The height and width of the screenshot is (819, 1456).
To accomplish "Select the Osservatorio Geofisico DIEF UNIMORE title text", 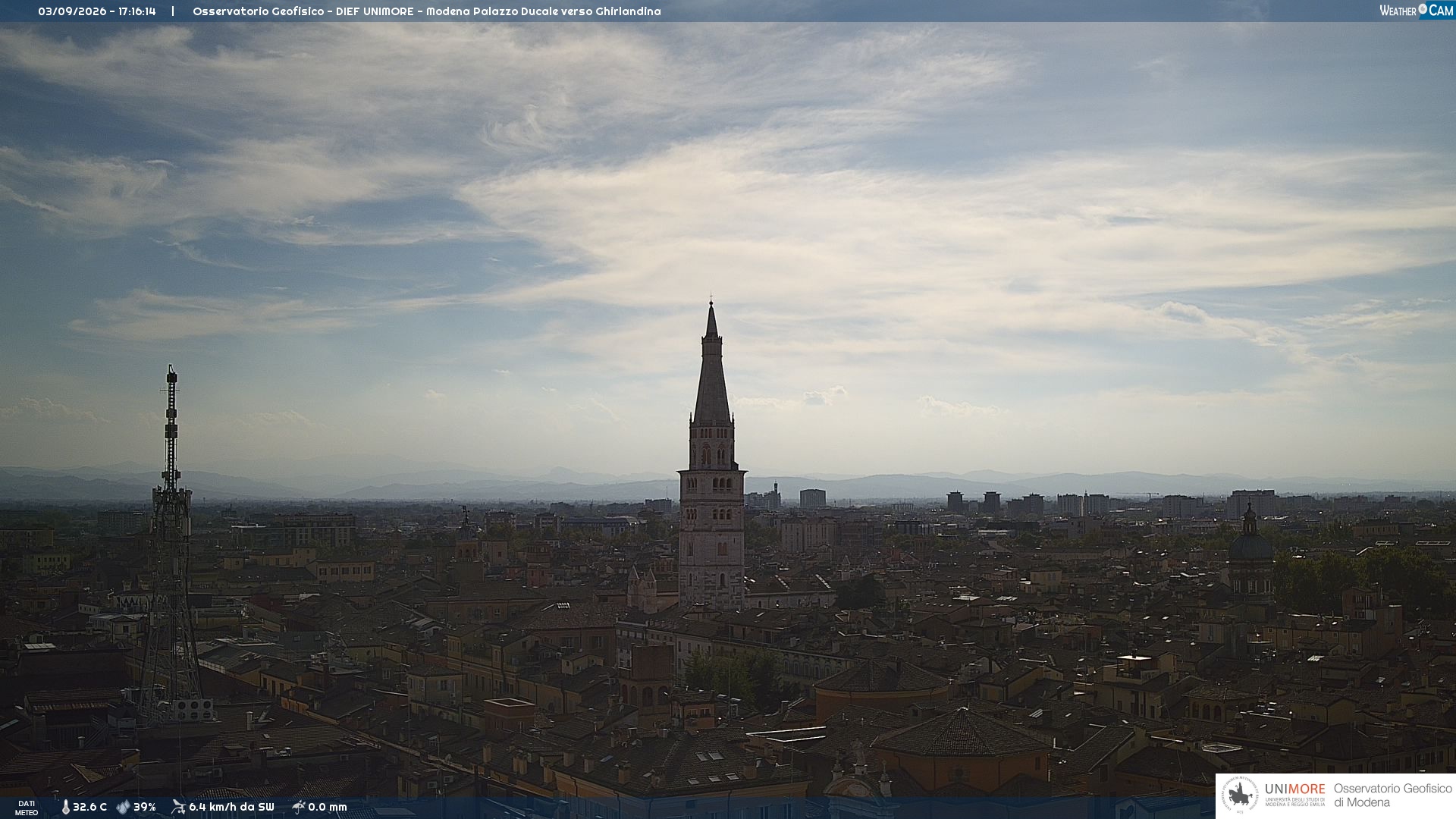I will [303, 11].
